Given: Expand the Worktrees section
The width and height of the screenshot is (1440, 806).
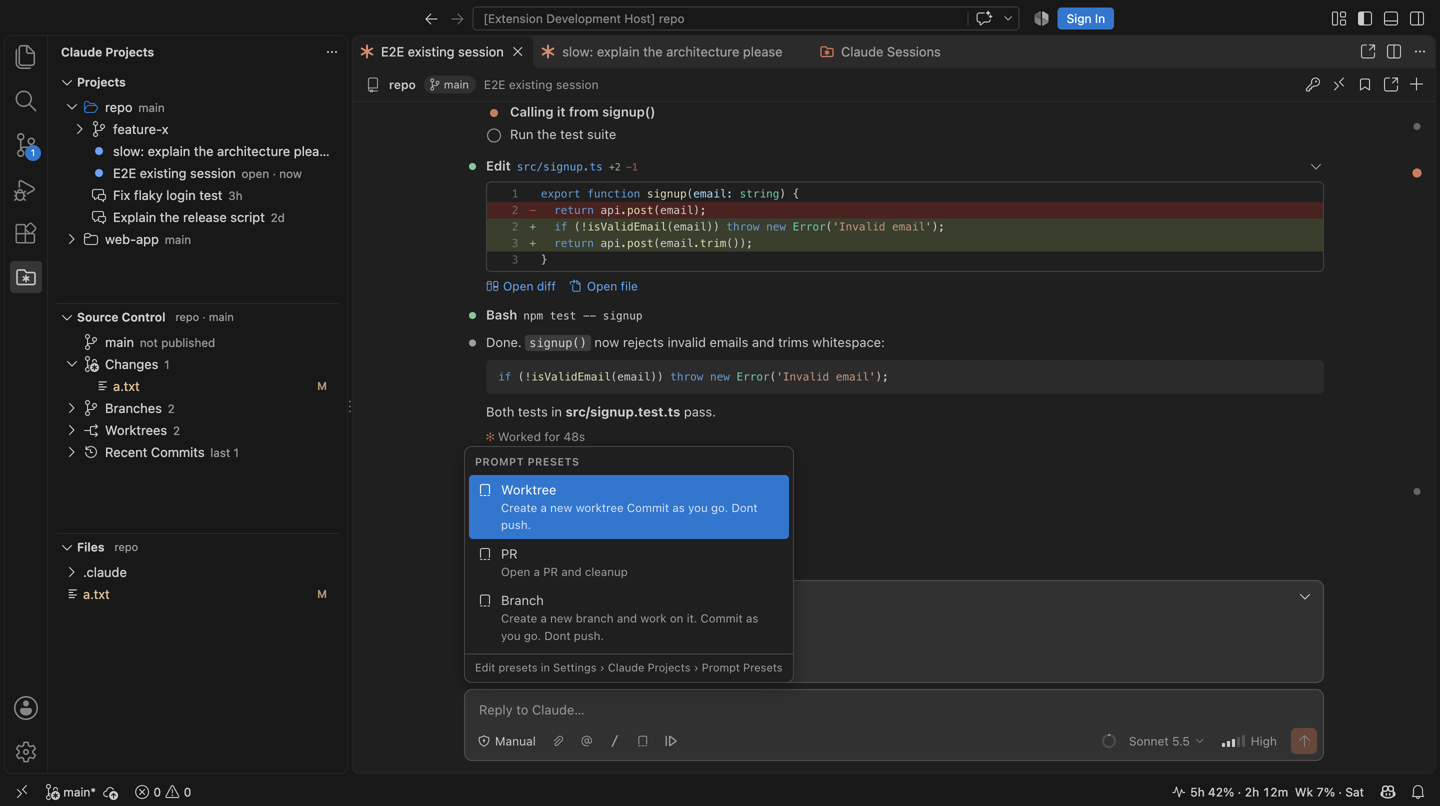Looking at the screenshot, I should tap(72, 431).
